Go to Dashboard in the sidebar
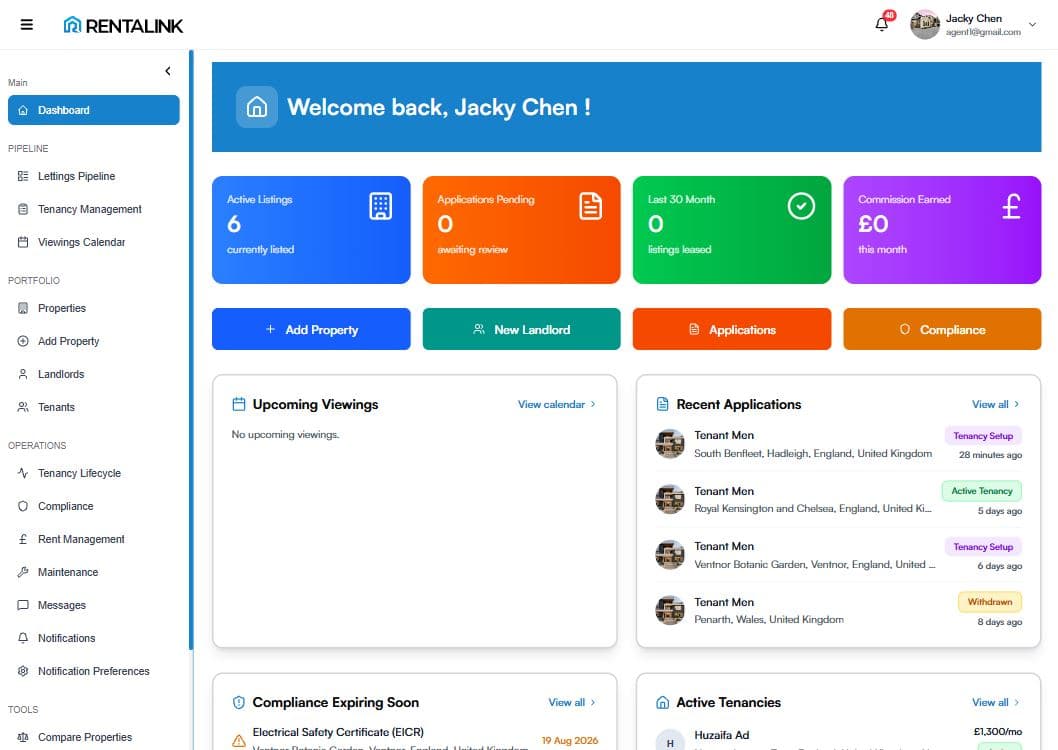Image resolution: width=1058 pixels, height=750 pixels. 94,110
